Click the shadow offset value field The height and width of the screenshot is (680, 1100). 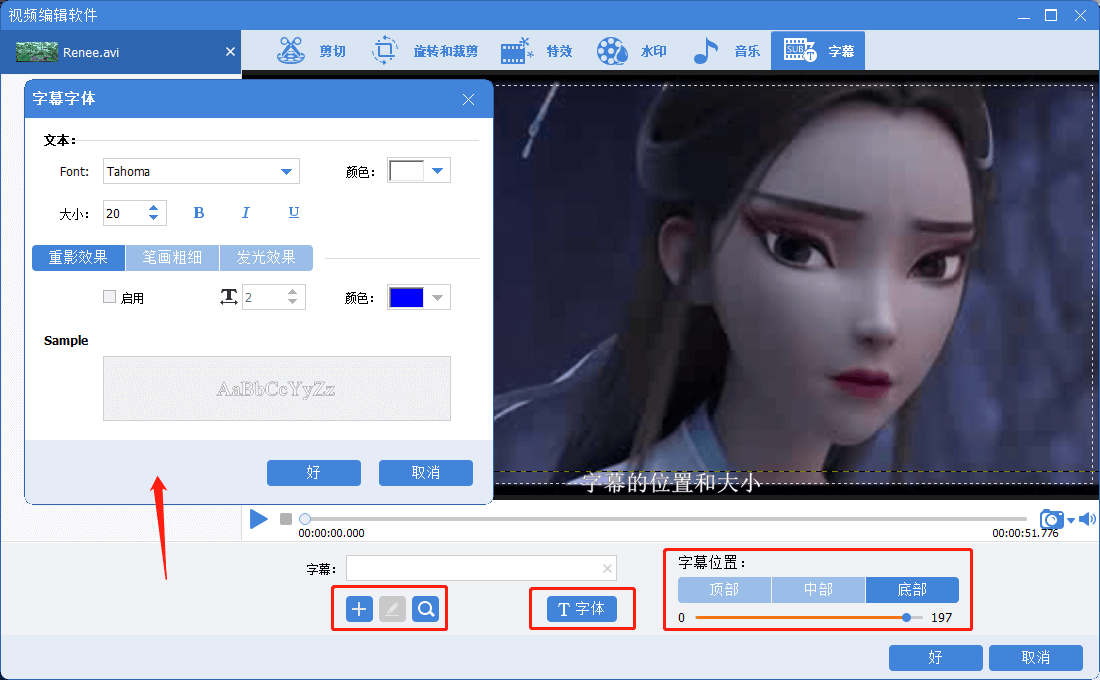[x=263, y=298]
